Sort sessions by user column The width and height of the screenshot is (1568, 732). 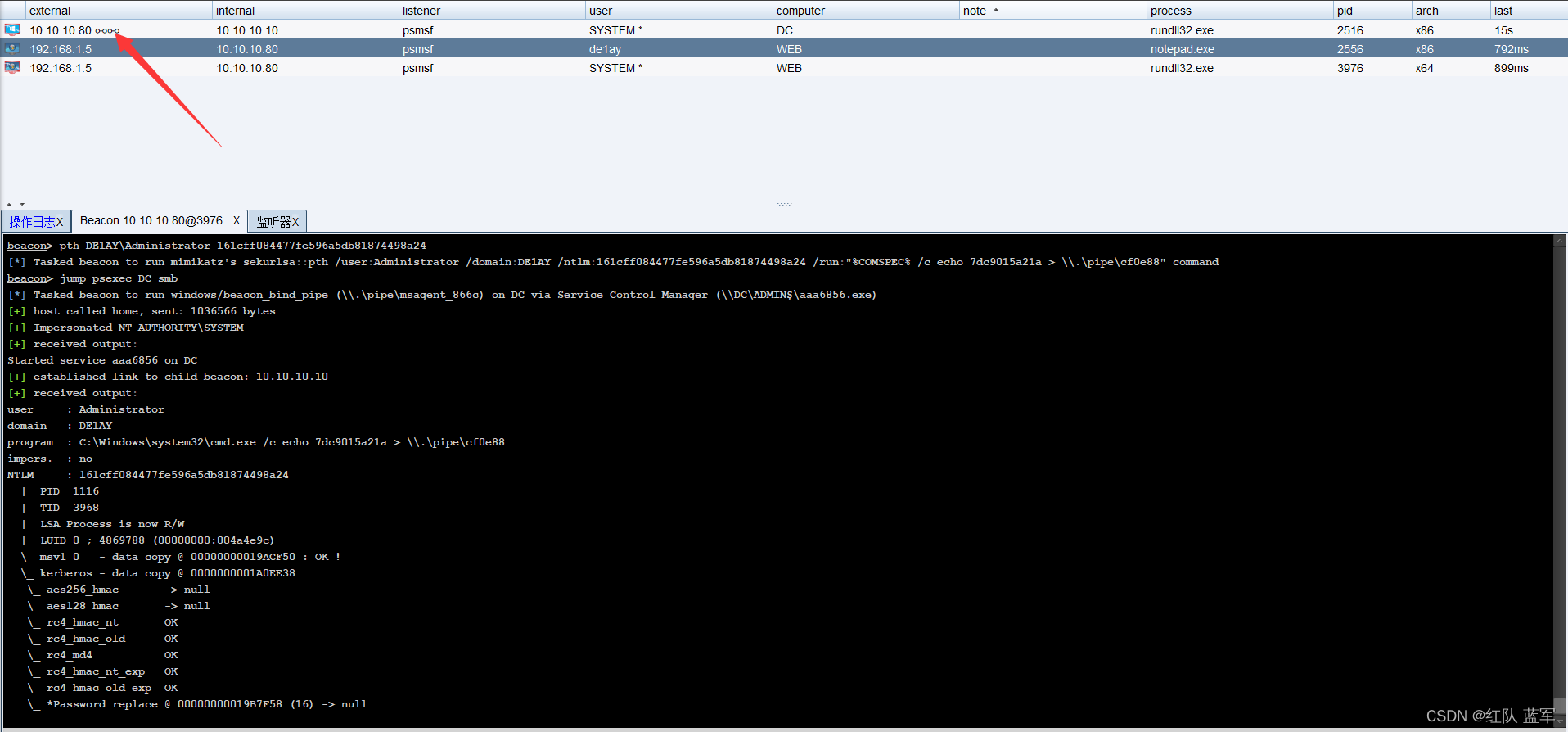pyautogui.click(x=678, y=11)
